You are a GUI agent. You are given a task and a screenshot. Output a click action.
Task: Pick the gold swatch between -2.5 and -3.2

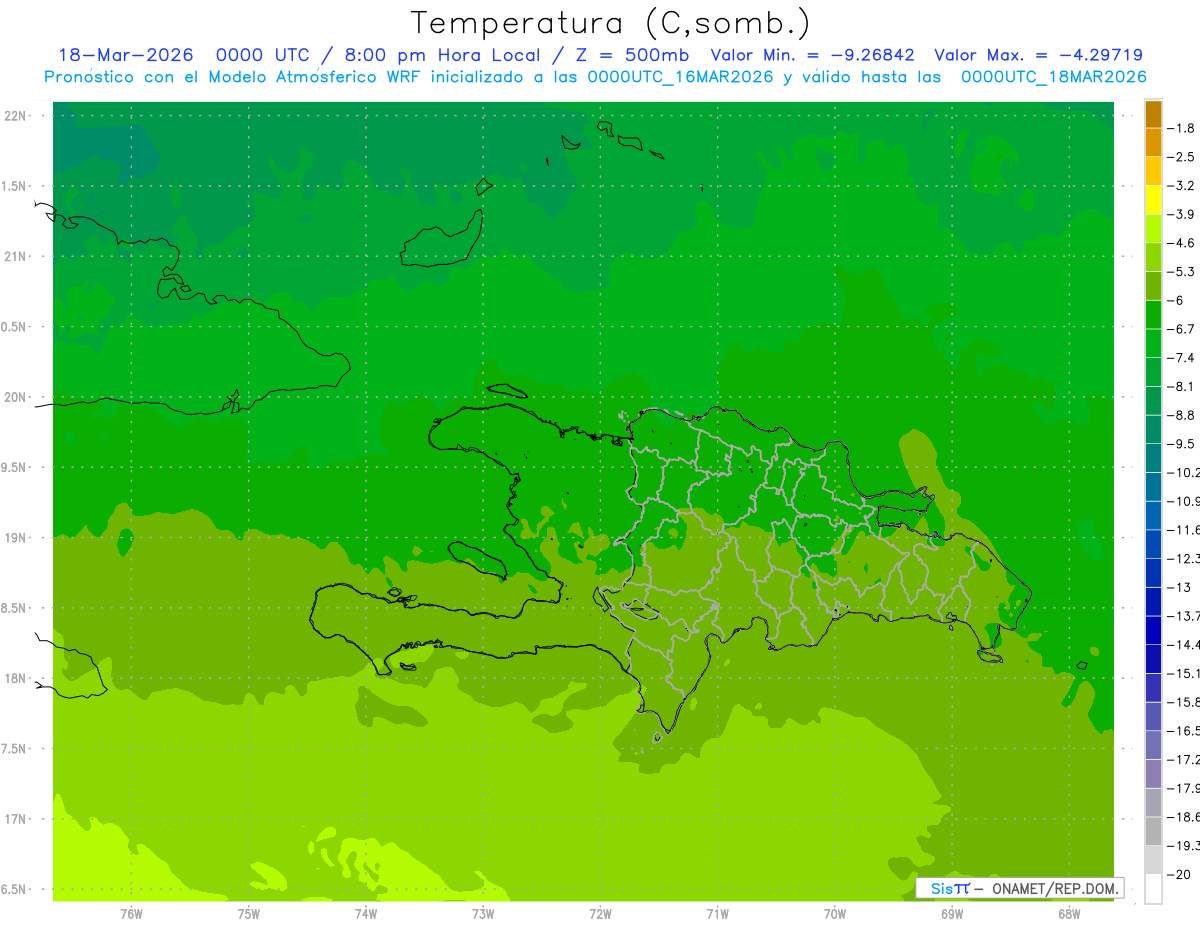tap(1153, 171)
